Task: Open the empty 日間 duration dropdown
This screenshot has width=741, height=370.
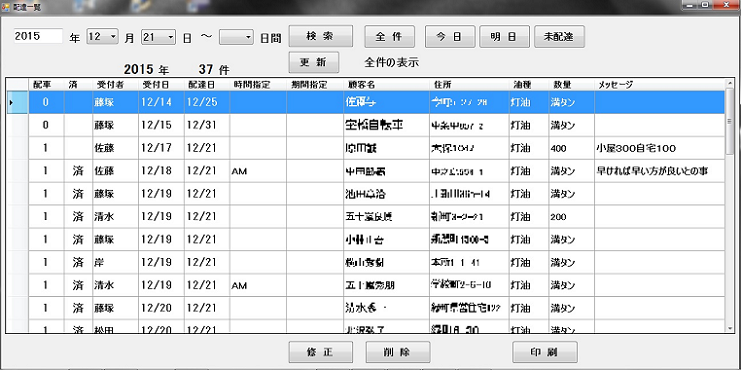Action: (236, 37)
